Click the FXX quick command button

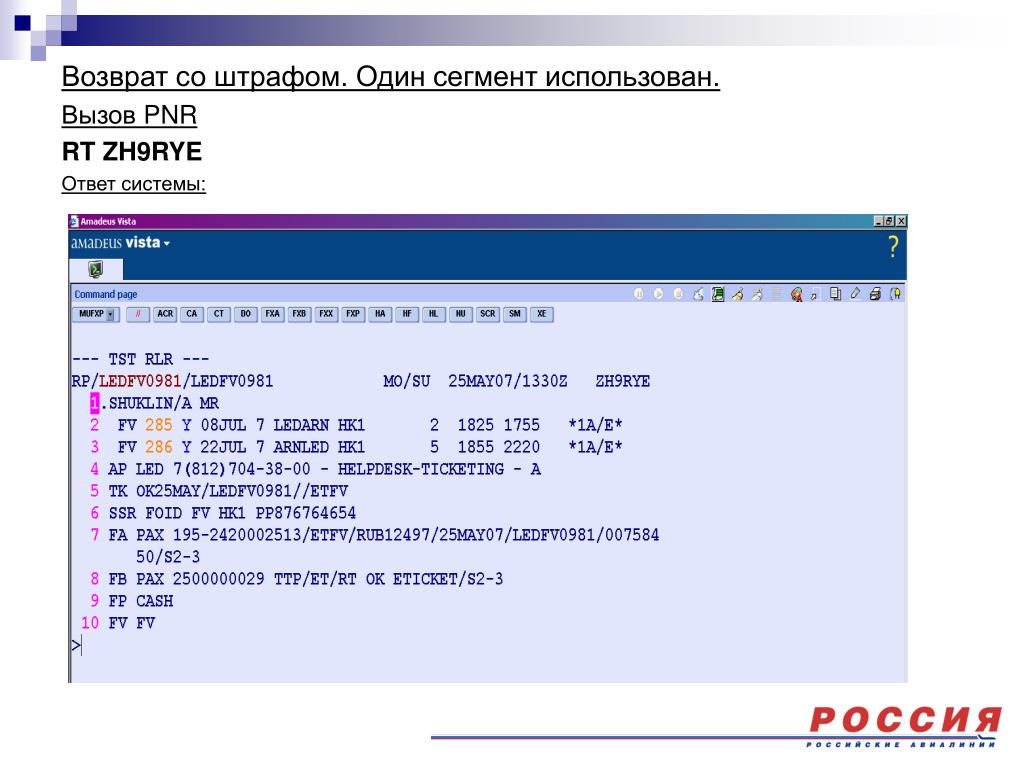pos(326,314)
